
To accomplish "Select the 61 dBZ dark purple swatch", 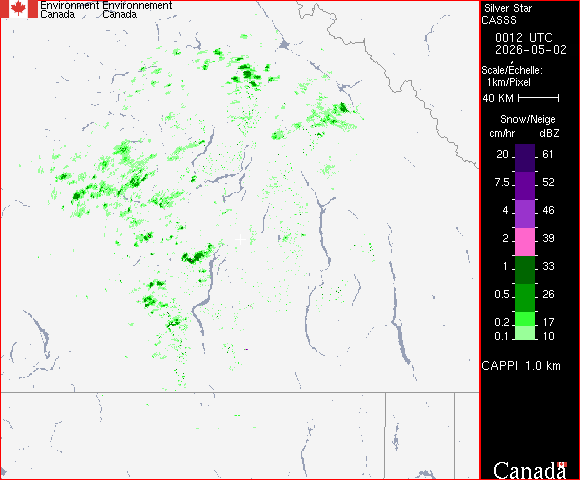I will tap(525, 158).
